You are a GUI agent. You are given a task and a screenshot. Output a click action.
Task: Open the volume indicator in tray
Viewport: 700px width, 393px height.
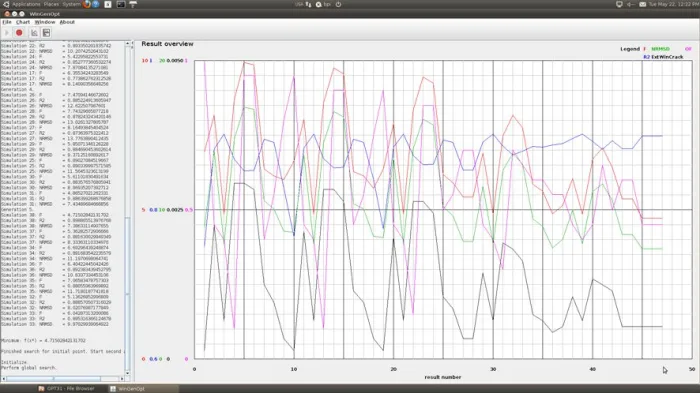[x=631, y=4]
